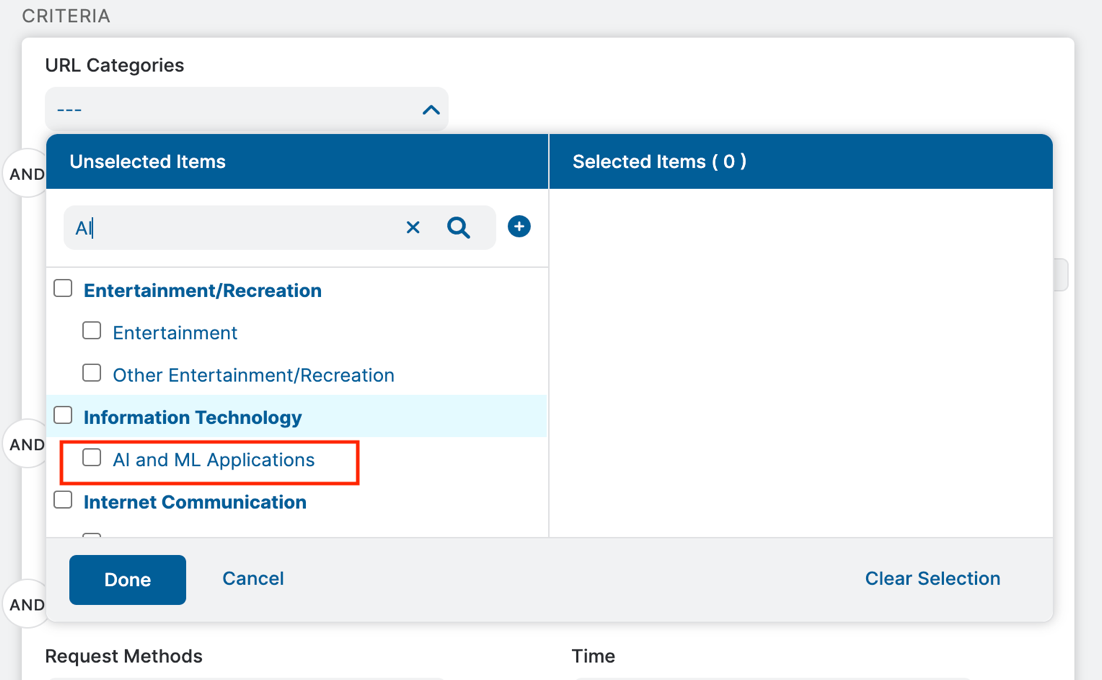Collapse URL Categories with the chevron arrow
Screen dimensions: 1102x680
(431, 110)
